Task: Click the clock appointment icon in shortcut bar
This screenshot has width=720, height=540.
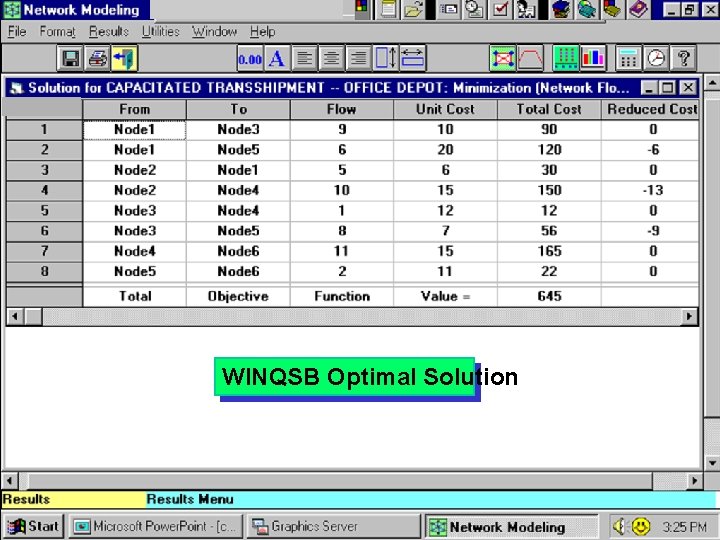Action: (x=474, y=9)
